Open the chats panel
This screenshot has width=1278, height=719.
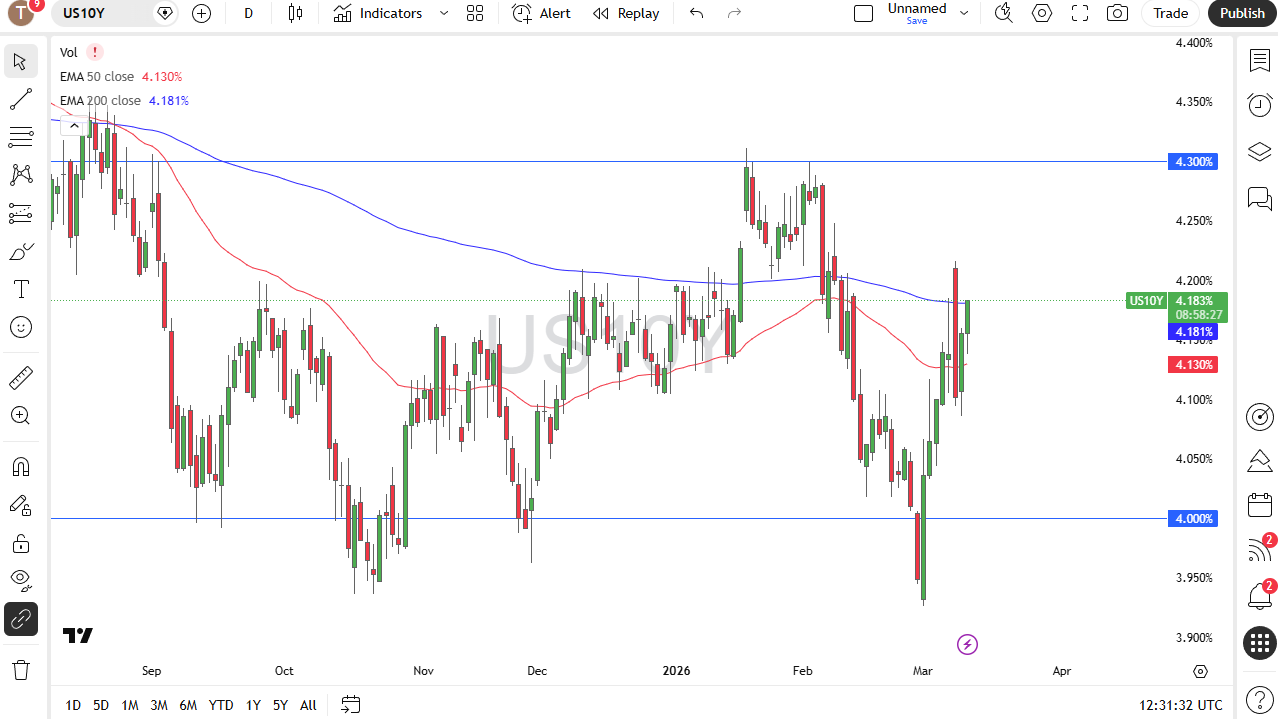[x=1259, y=197]
